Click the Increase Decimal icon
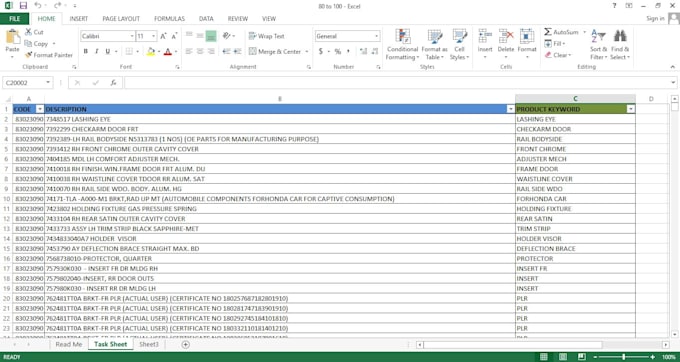680x362 pixels. [x=363, y=51]
